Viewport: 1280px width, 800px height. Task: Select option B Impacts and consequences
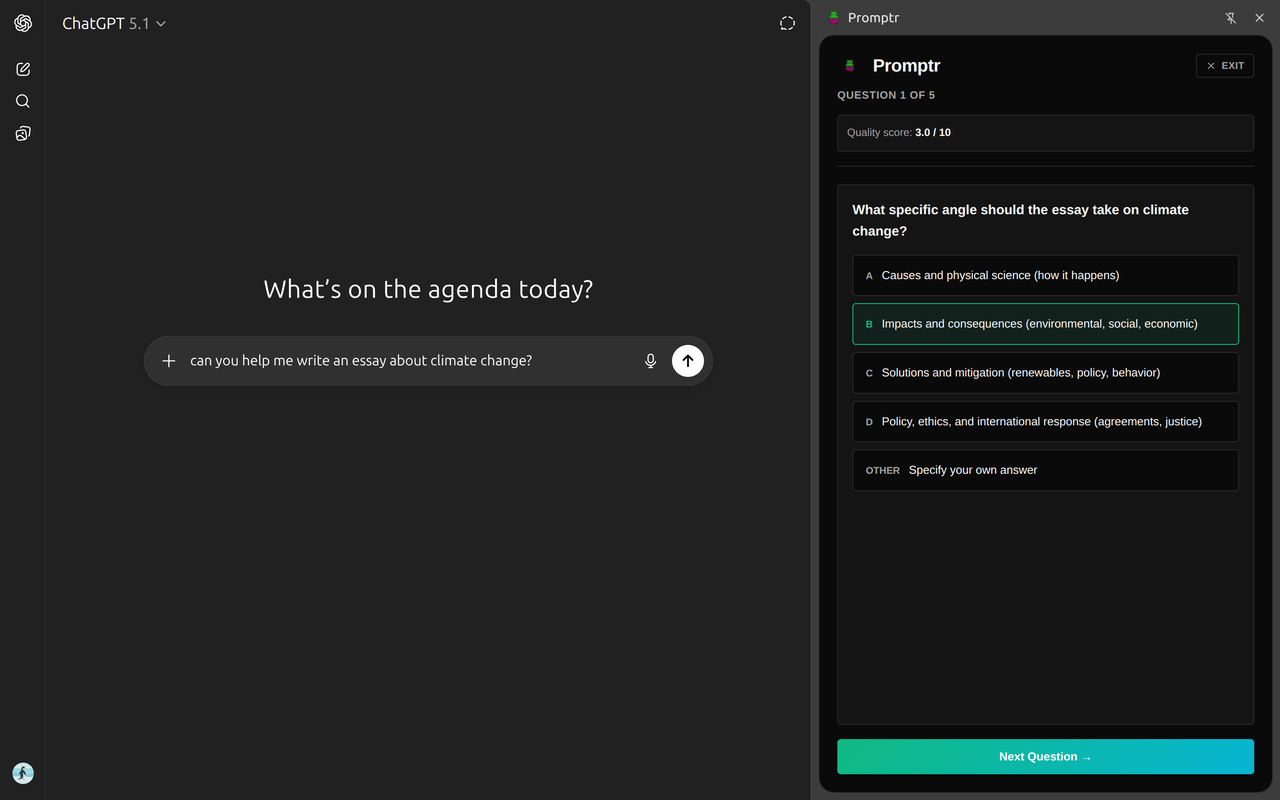click(1045, 324)
